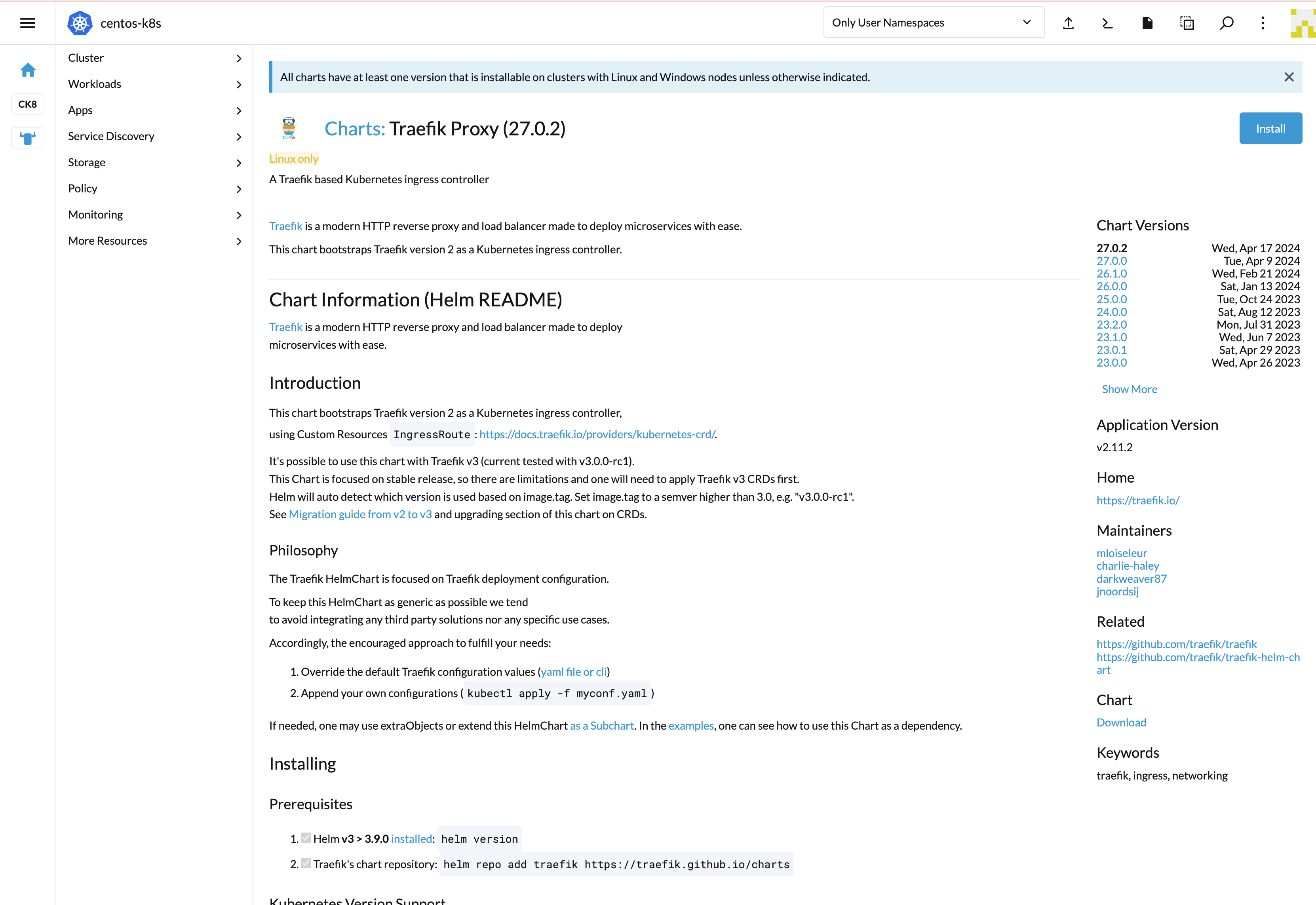Select chart version 27.0.0

pyautogui.click(x=1111, y=261)
